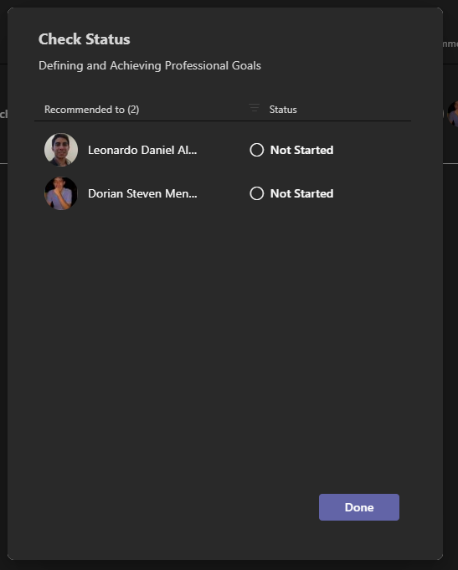Click the divider line under the column headers

pos(222,120)
